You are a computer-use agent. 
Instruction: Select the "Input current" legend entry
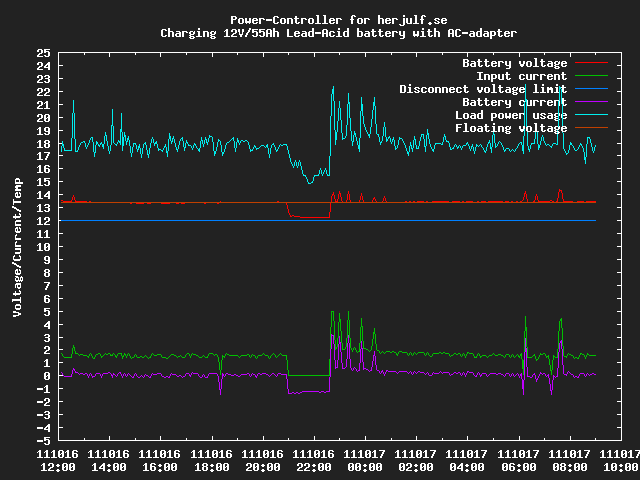[x=521, y=76]
